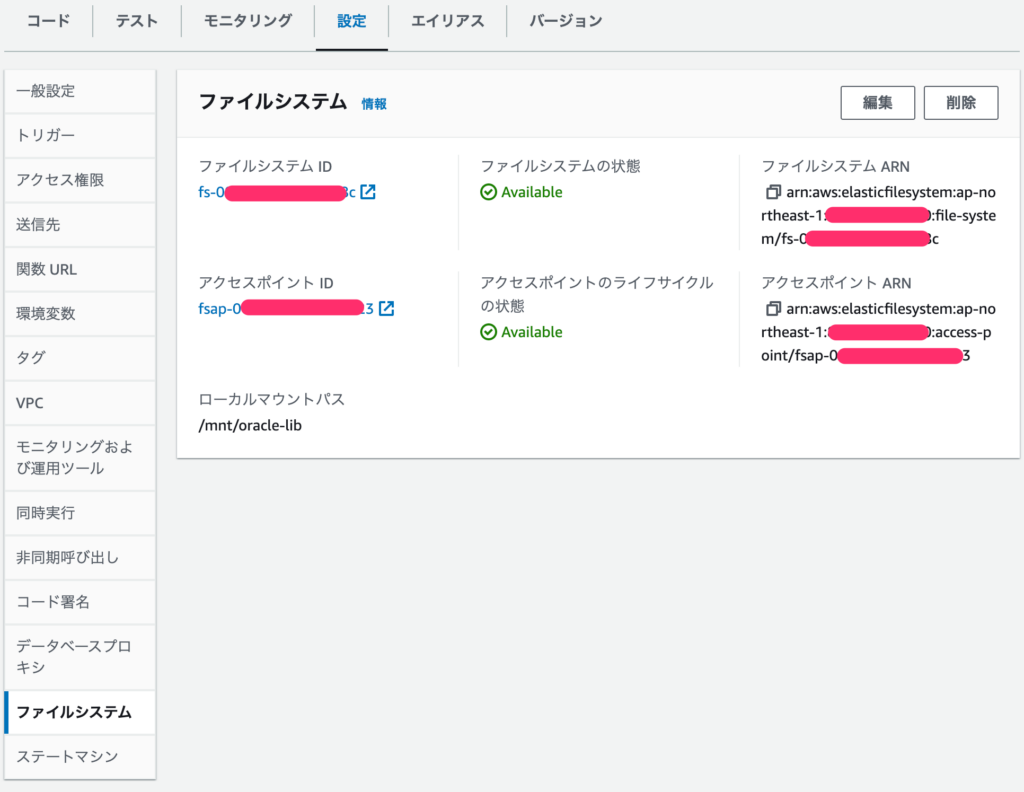Select ファイルシステム in the sidebar
This screenshot has width=1024, height=792.
(80, 712)
